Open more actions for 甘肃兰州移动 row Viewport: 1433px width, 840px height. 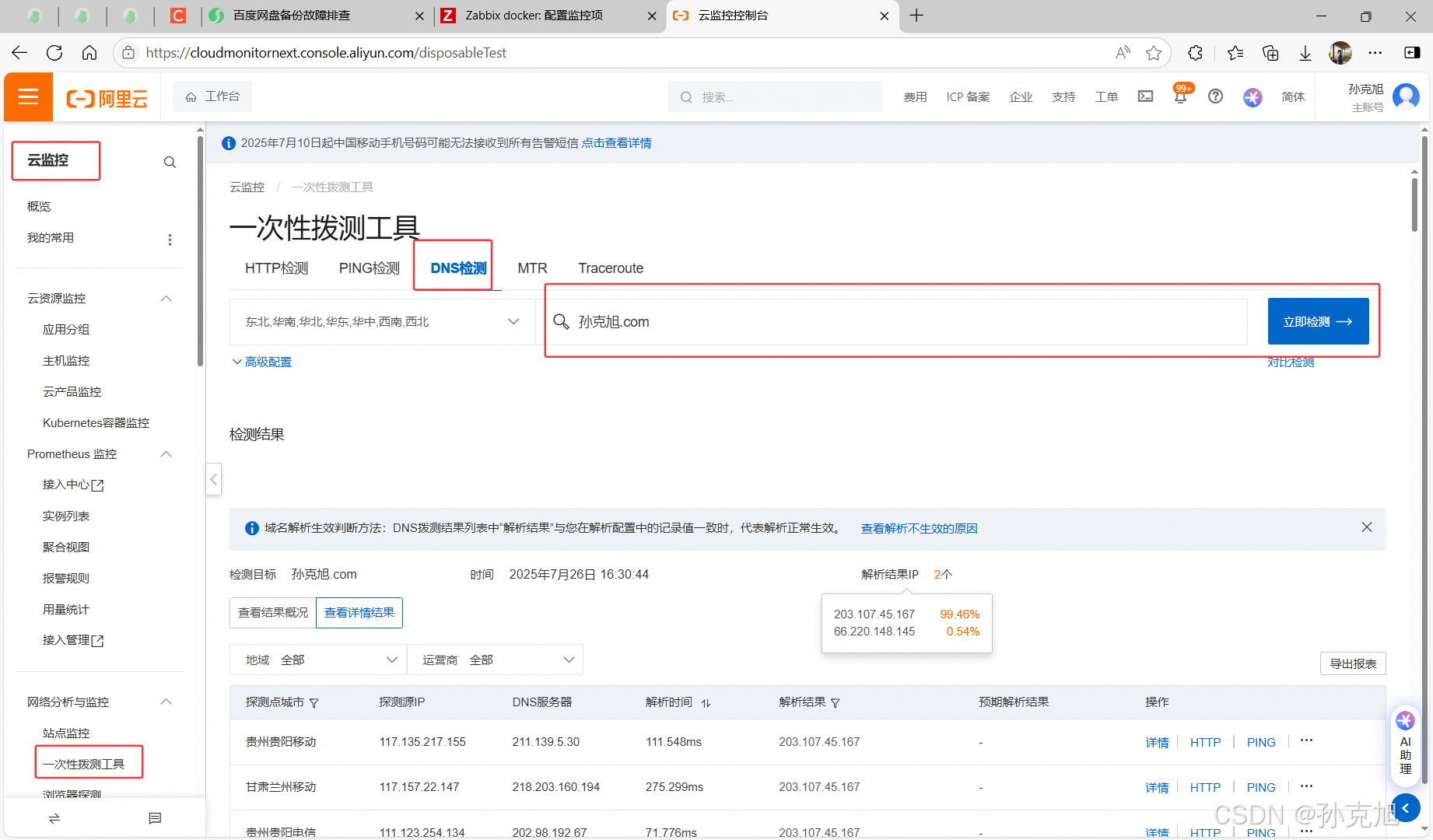[1306, 786]
